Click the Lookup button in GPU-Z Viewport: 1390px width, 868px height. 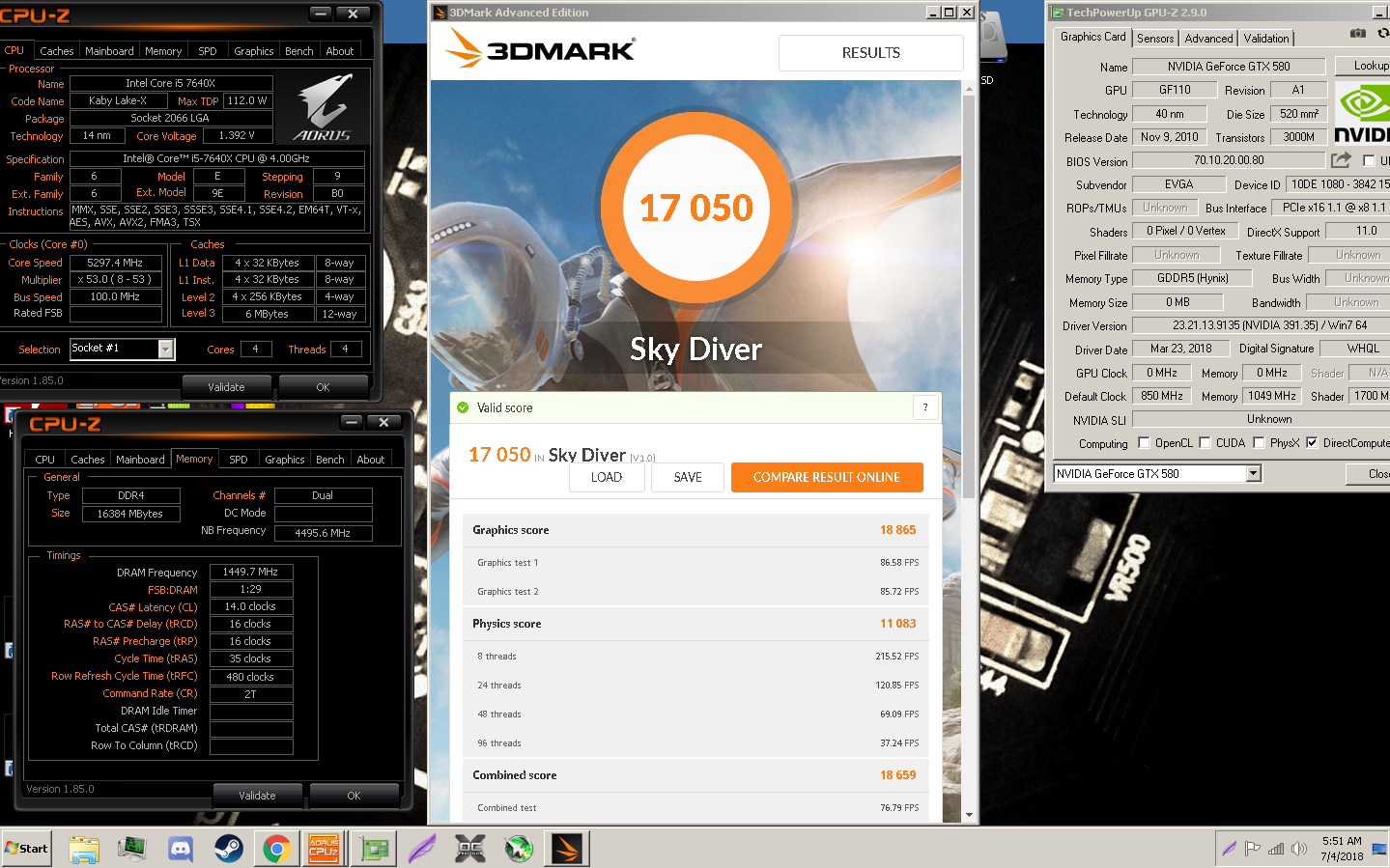point(1364,66)
